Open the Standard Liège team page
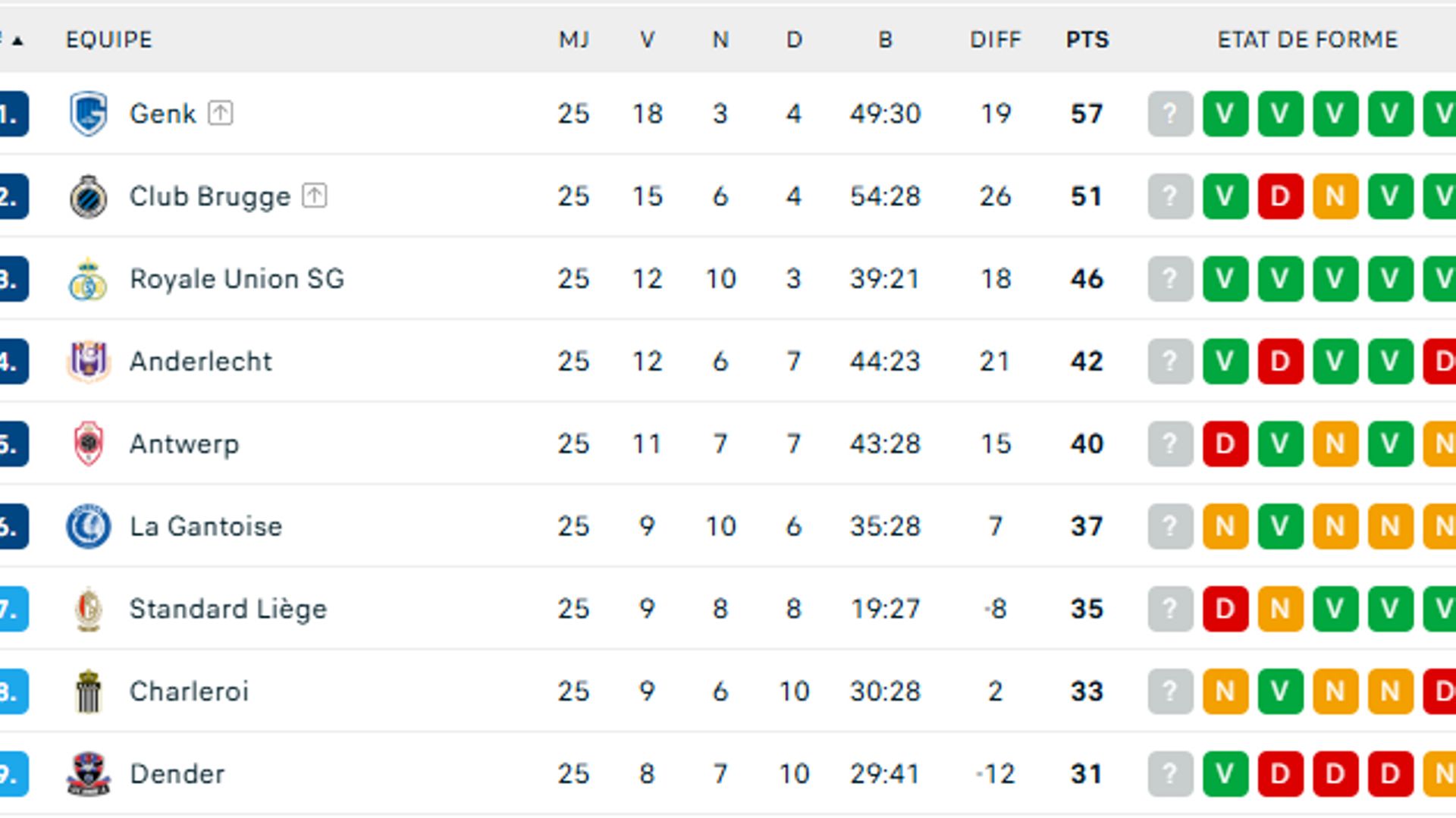 (x=227, y=609)
